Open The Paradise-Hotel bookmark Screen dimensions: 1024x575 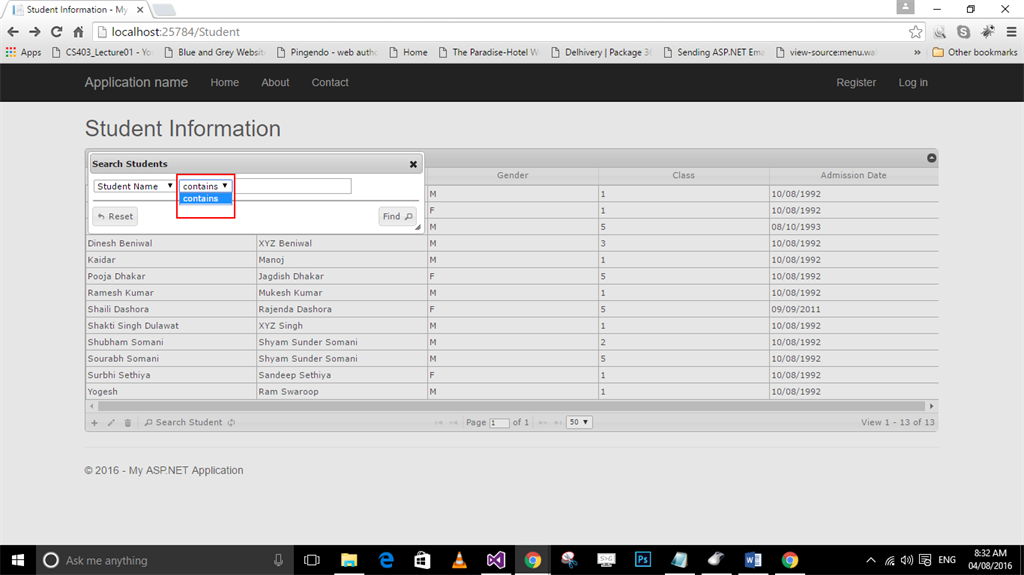(x=488, y=52)
